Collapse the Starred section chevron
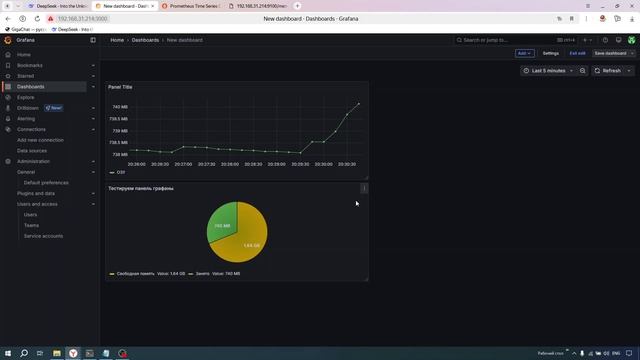This screenshot has width=640, height=360. (93, 76)
